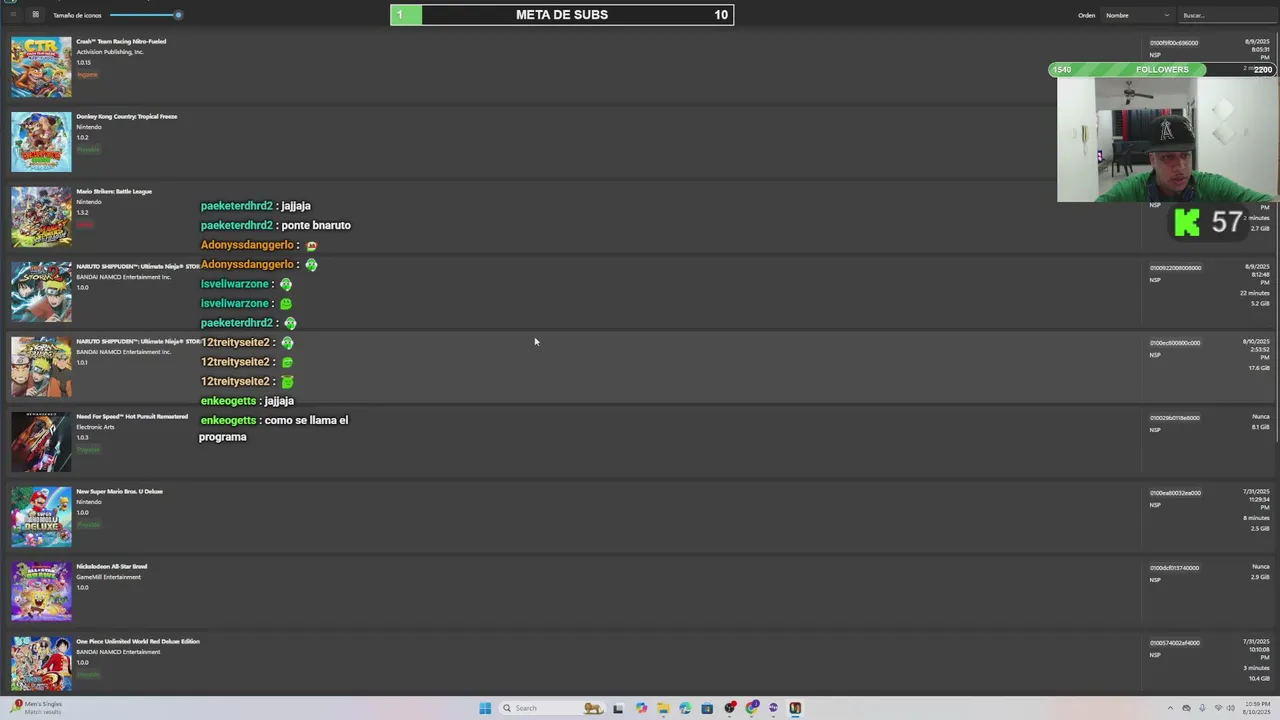The image size is (1280, 720).
Task: Open the taskbar clock and date
Action: click(x=1257, y=708)
